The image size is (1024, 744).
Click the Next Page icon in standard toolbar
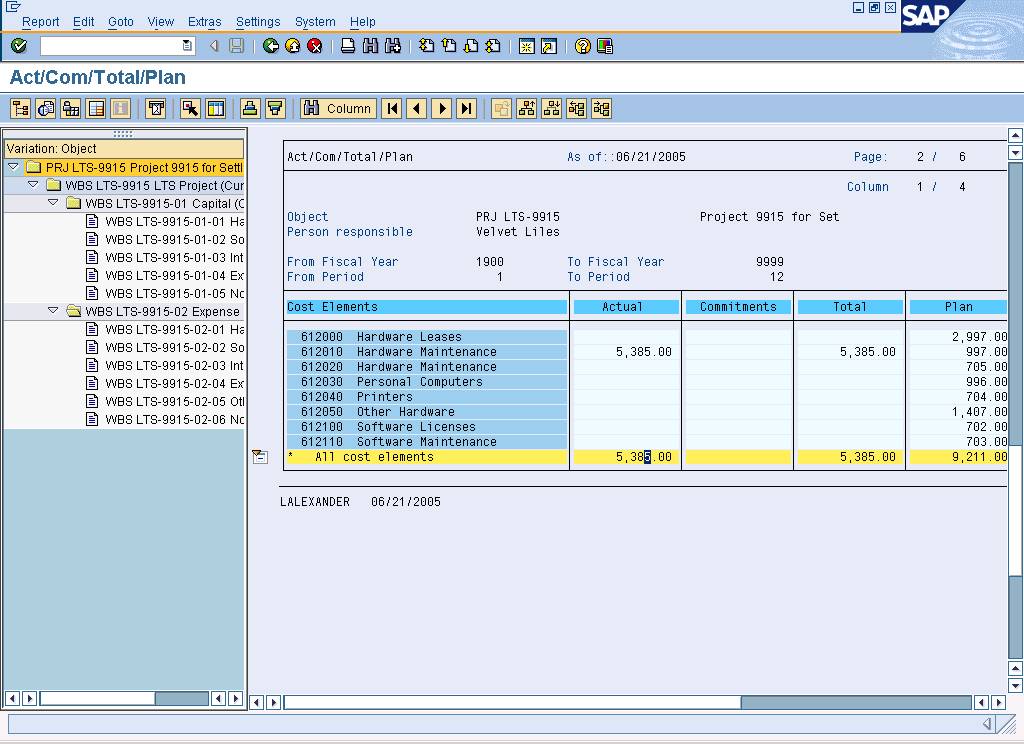click(x=471, y=46)
